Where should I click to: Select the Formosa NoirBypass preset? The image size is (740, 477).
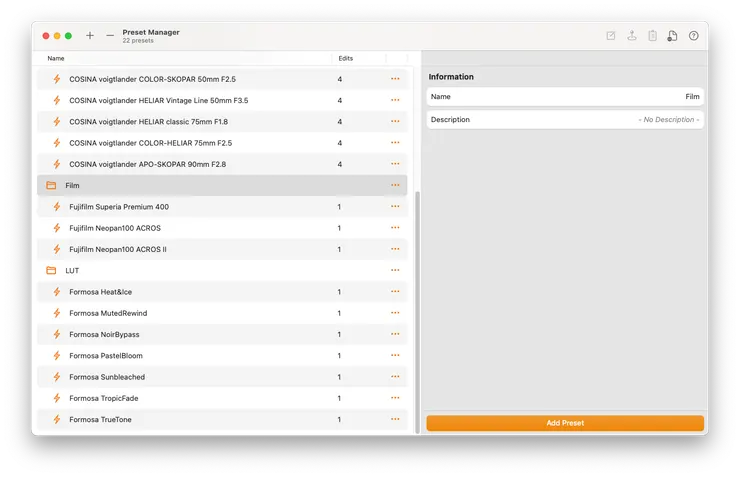(x=222, y=334)
